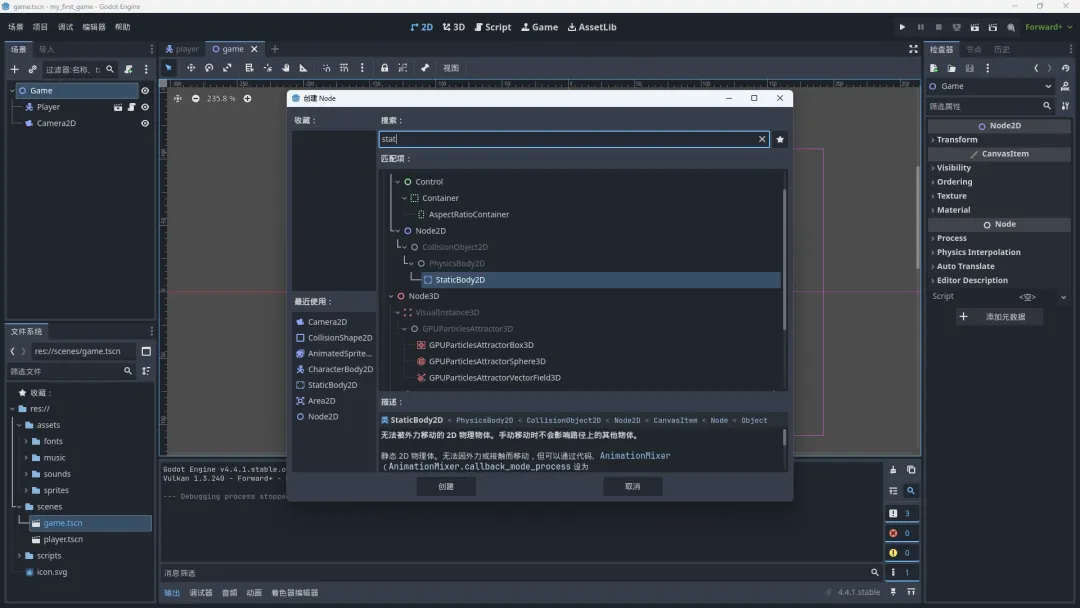Click the 添加元数据 add metadata button
The width and height of the screenshot is (1080, 608).
pos(999,317)
